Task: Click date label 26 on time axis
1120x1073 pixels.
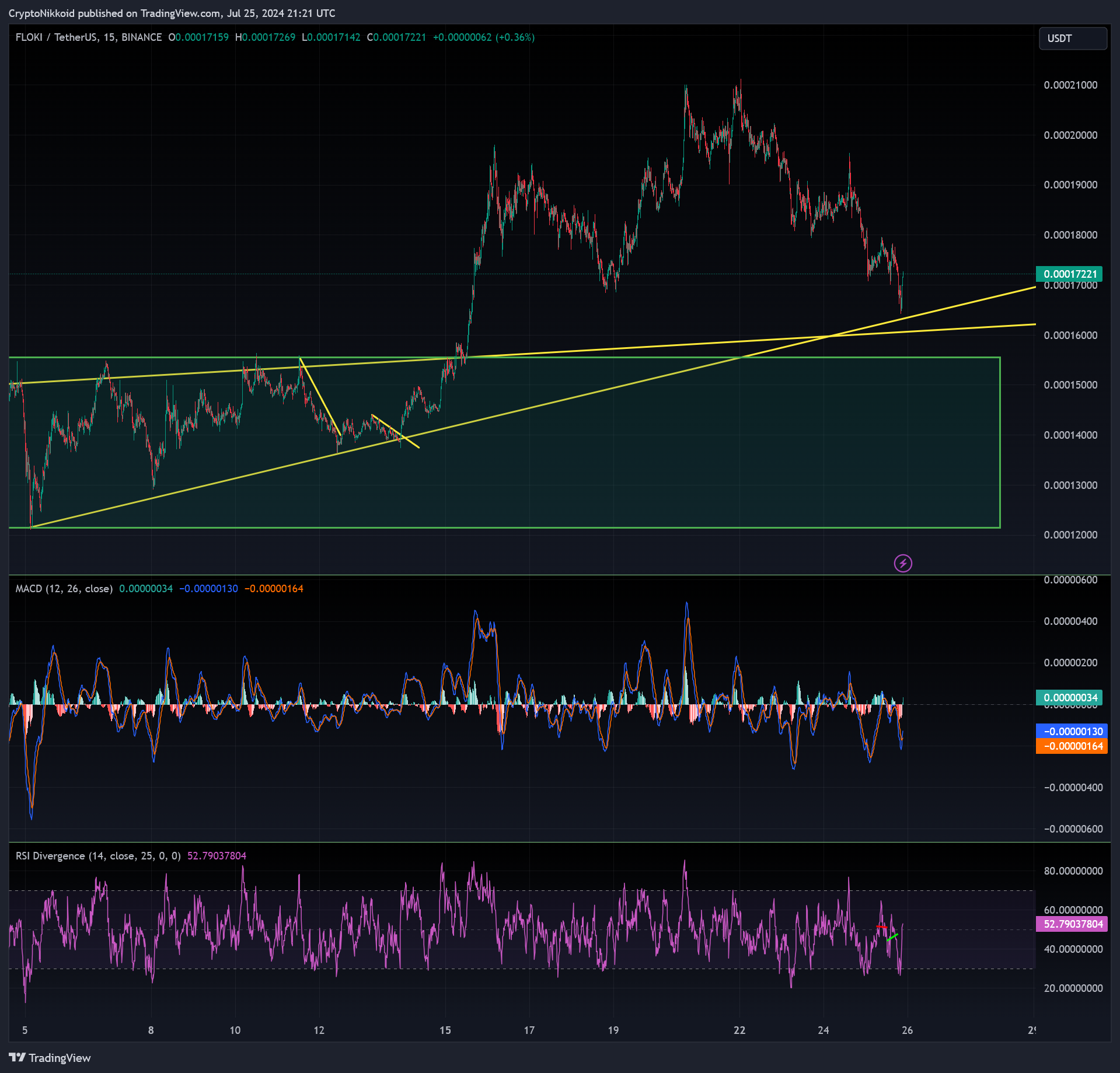Action: (x=907, y=1030)
